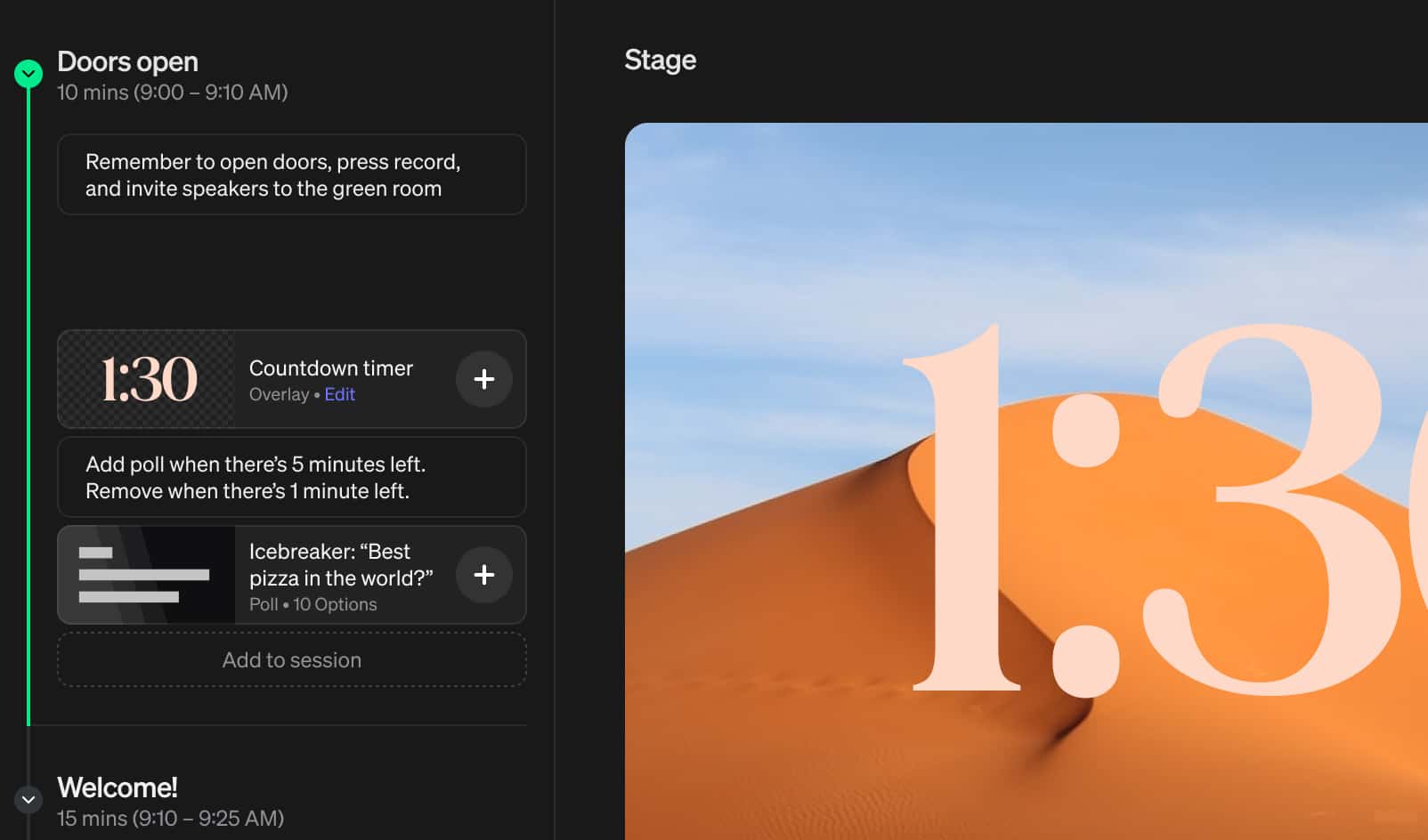The width and height of the screenshot is (1428, 840).
Task: Click the Doors open 9:00 – 9:10 AM time
Action: coord(172,93)
